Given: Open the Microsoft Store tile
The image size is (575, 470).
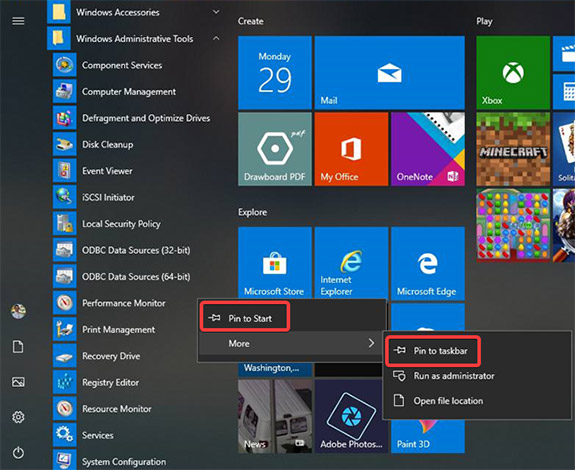Looking at the screenshot, I should [275, 263].
